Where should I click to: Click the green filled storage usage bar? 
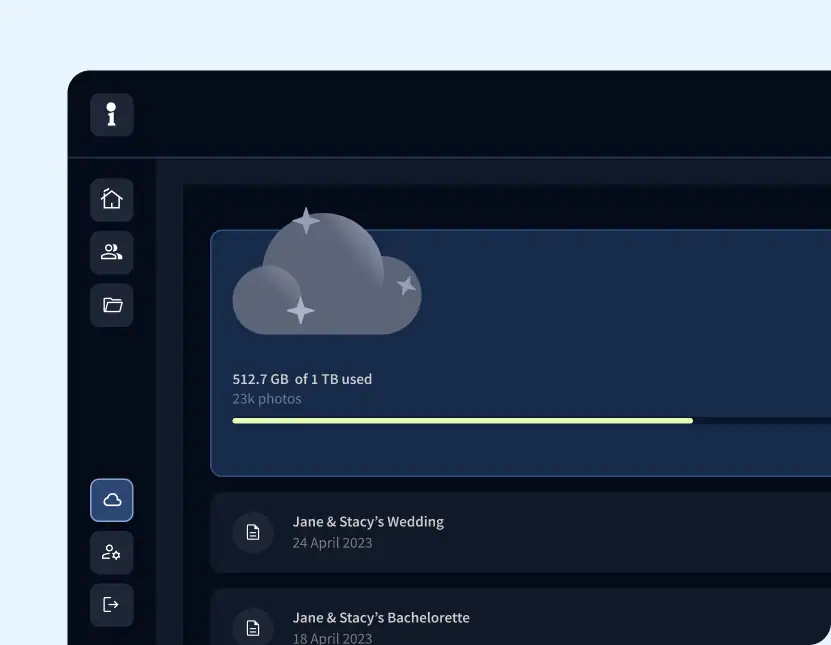coord(462,421)
